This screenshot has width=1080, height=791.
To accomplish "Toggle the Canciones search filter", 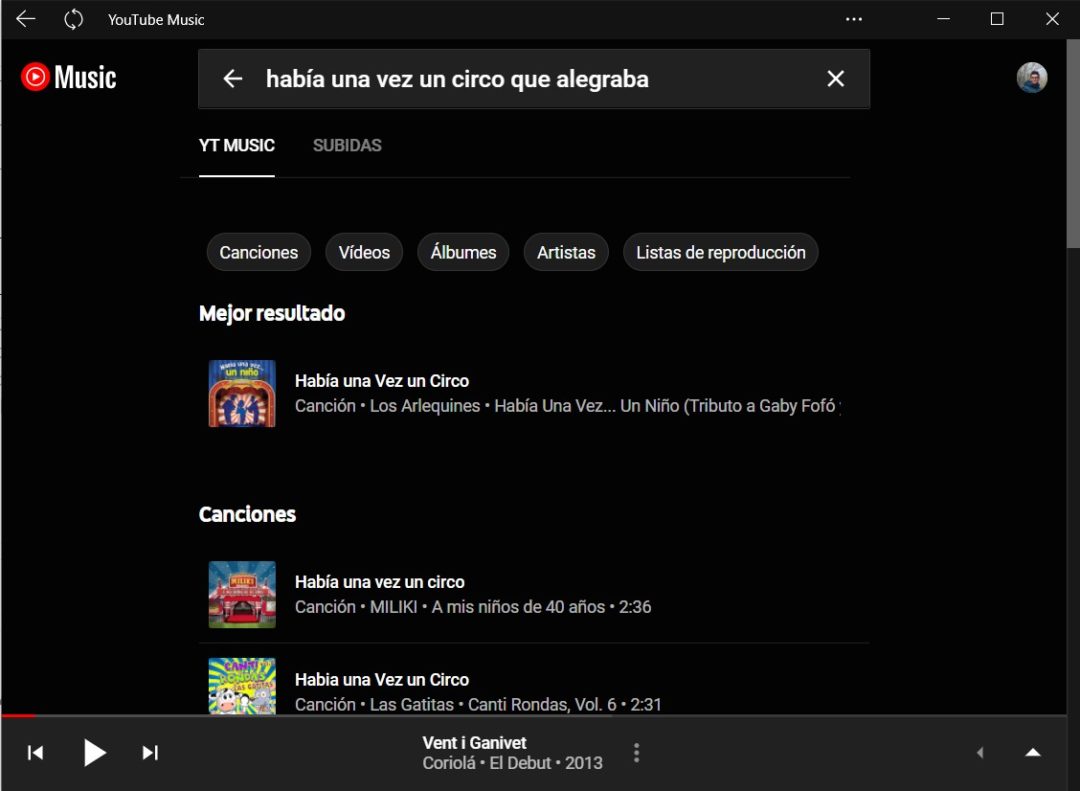I will tap(258, 252).
